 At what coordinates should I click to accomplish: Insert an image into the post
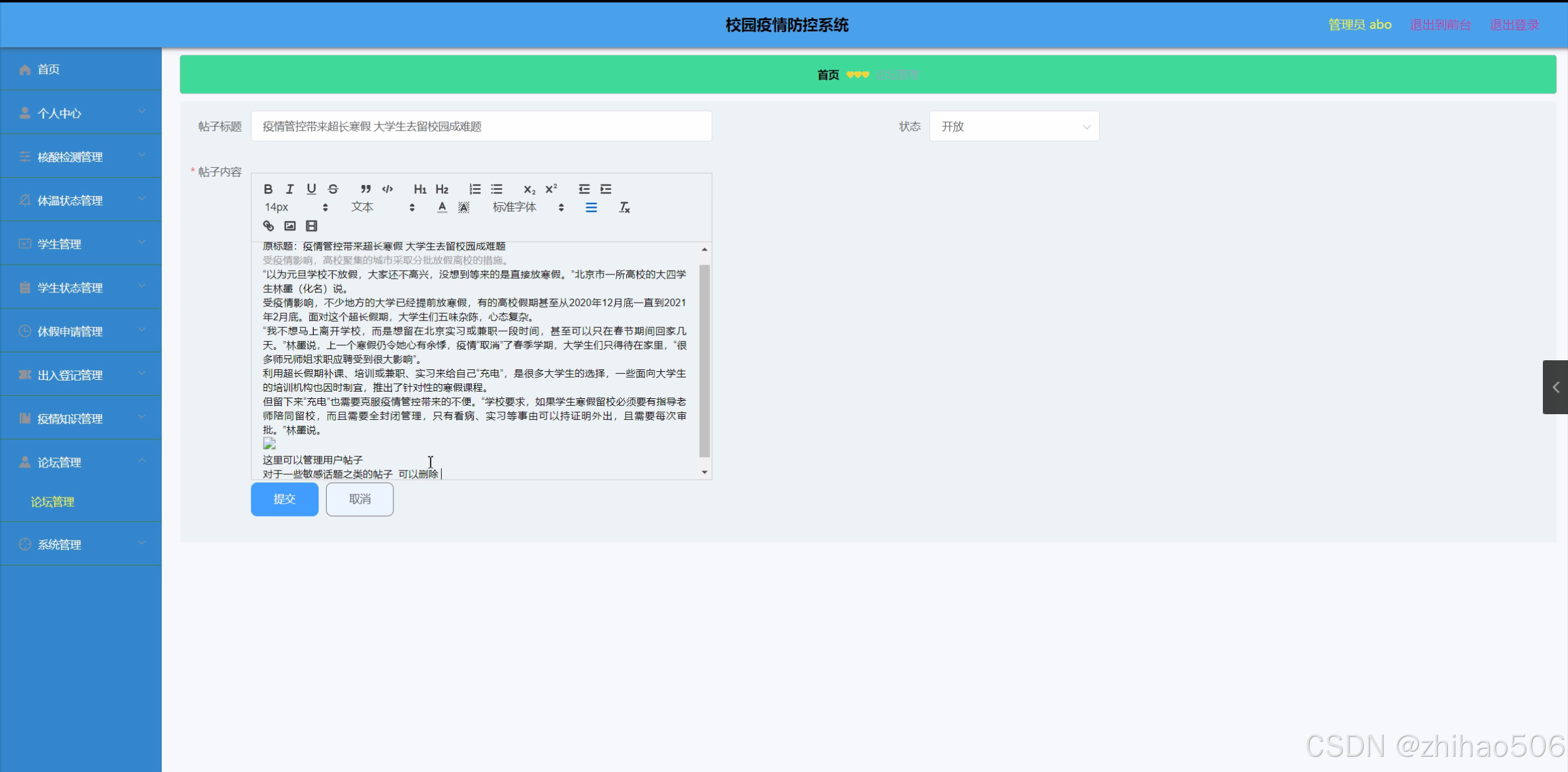(x=290, y=225)
